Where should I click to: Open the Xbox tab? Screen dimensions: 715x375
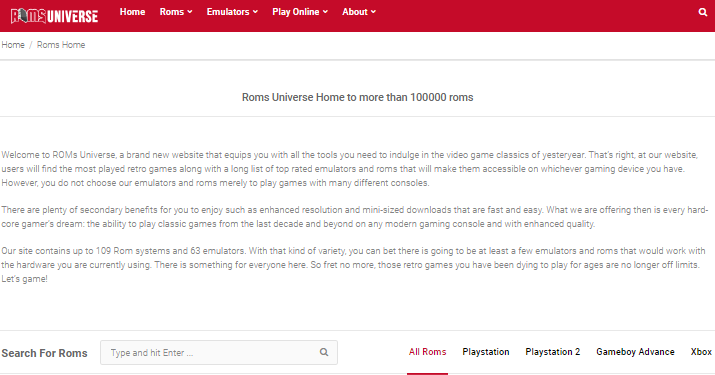tap(701, 352)
